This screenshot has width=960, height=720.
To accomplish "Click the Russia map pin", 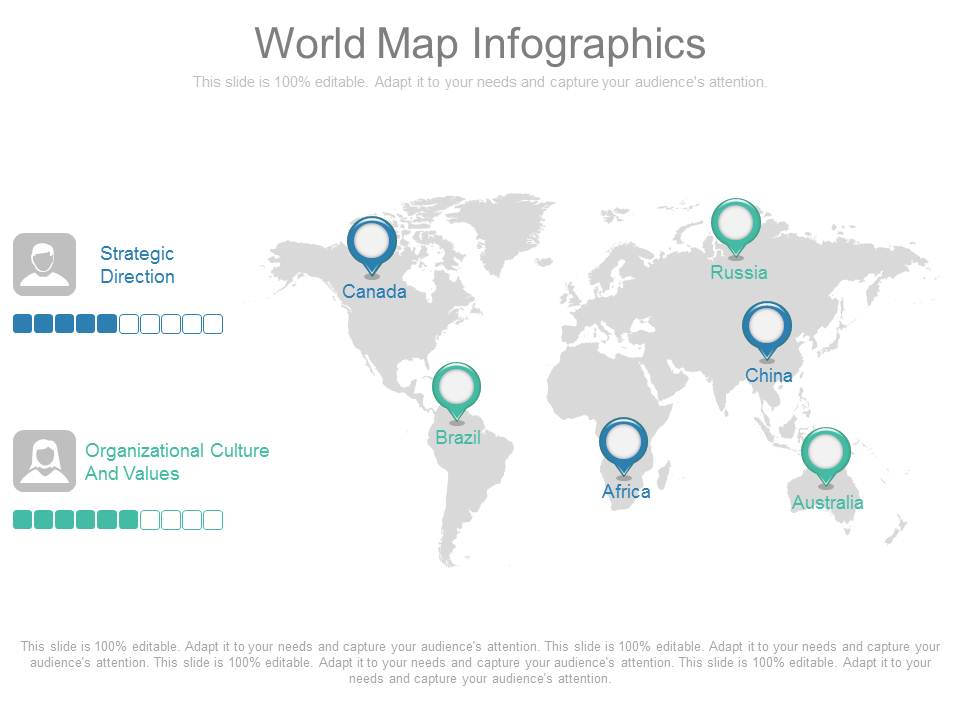I will tap(736, 228).
